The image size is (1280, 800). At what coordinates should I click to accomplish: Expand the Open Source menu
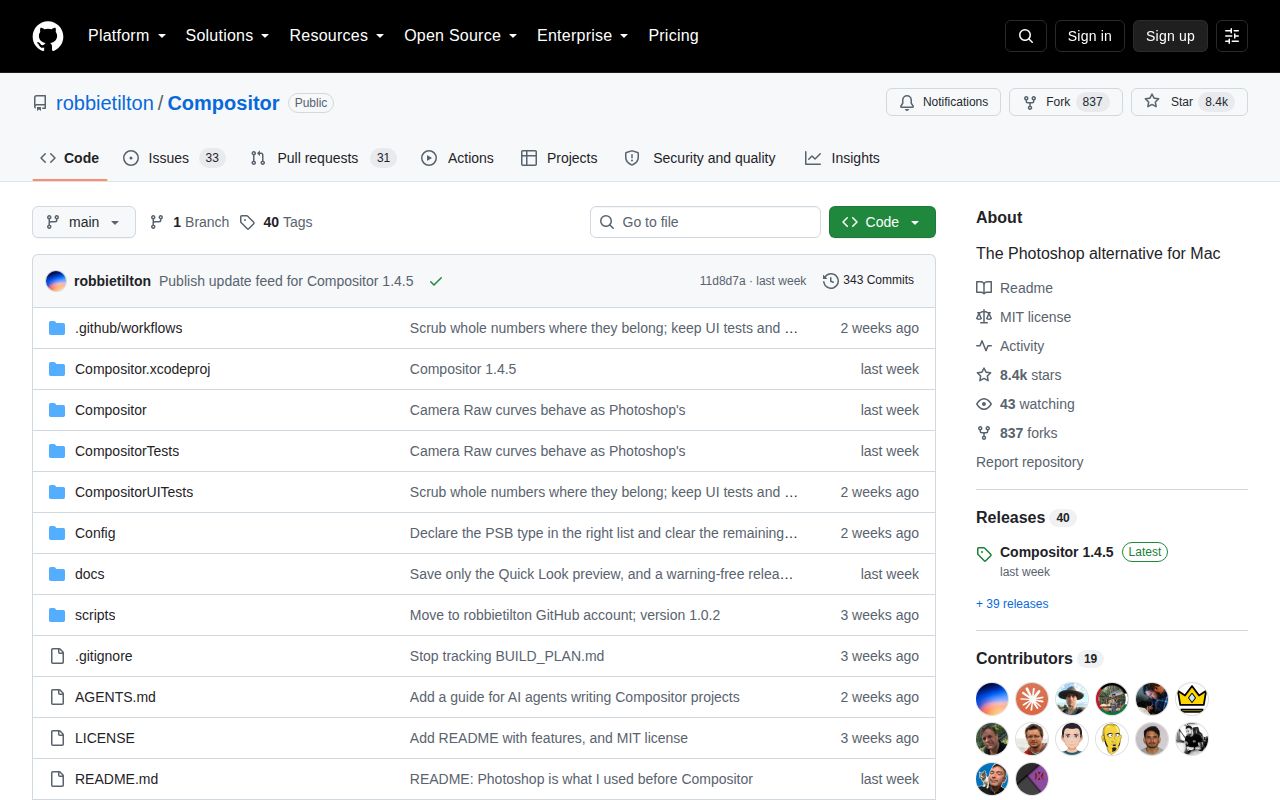click(461, 35)
